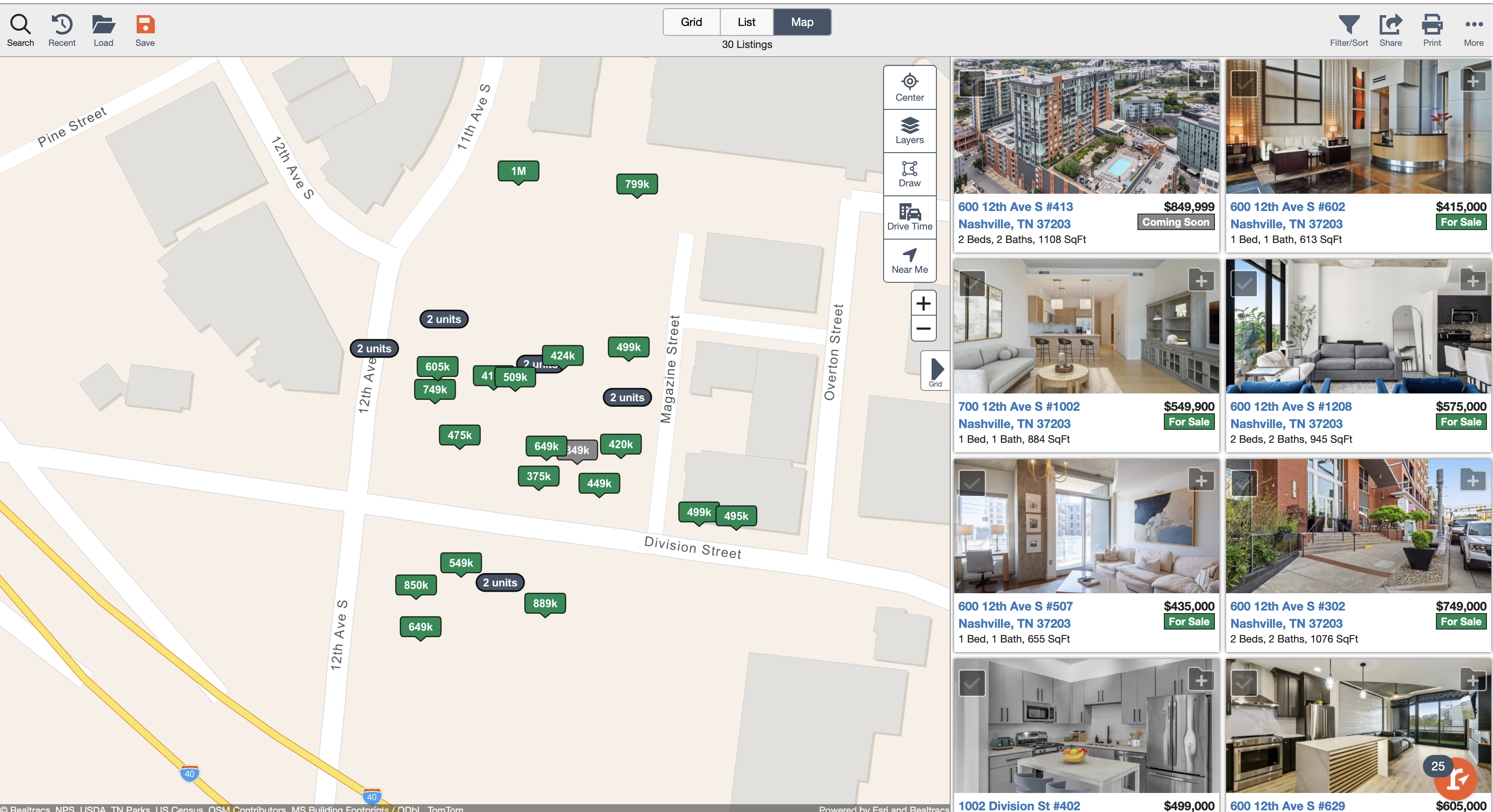This screenshot has height=812, width=1493.
Task: Click the 424k map price marker
Action: coord(562,356)
